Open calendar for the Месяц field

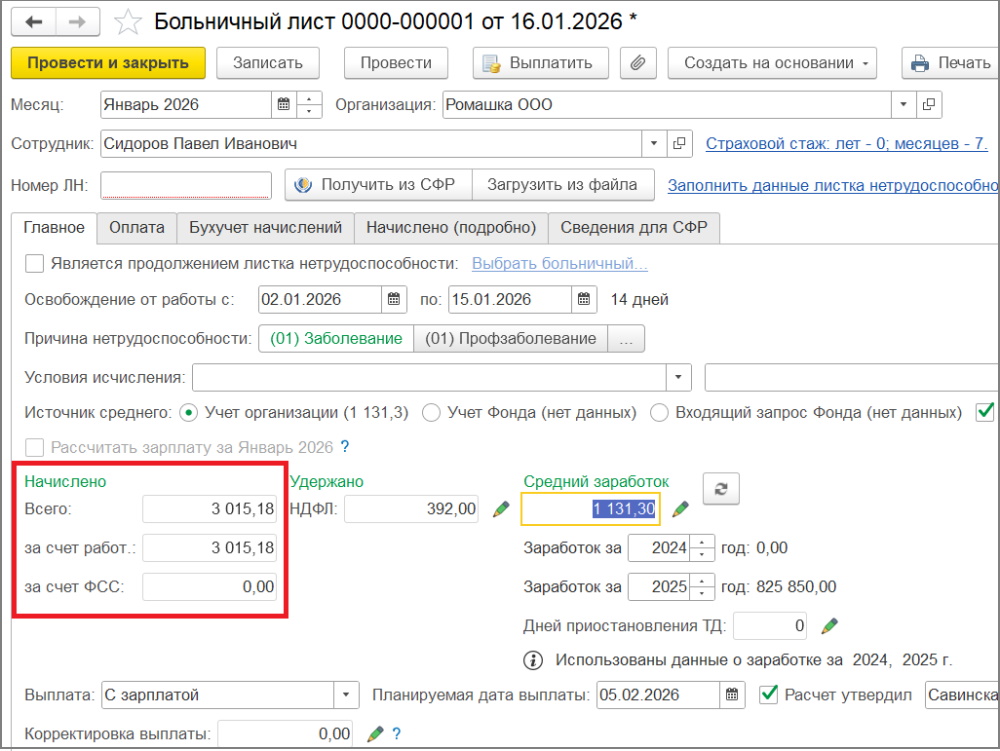click(x=283, y=105)
